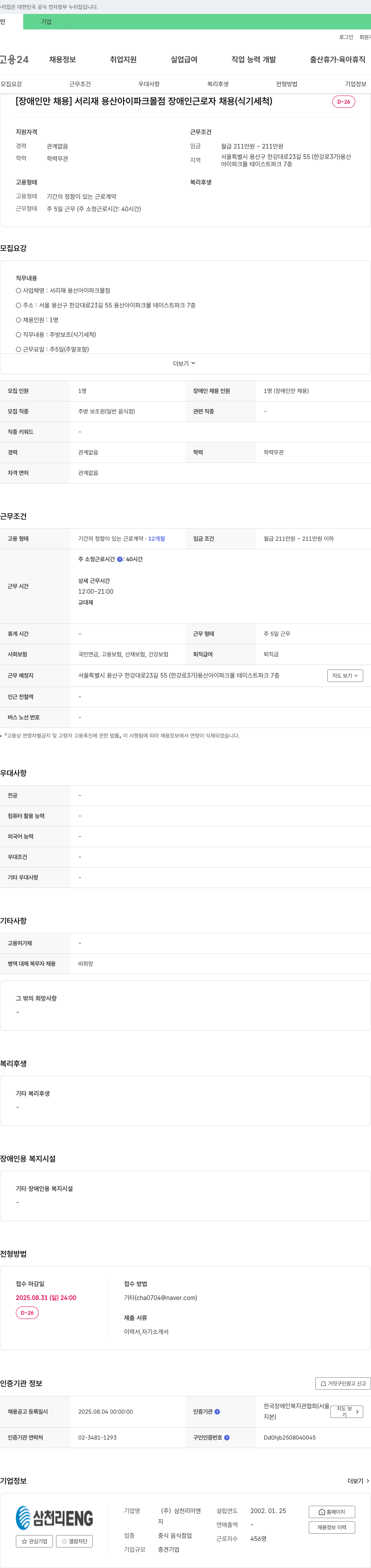Expand job description with 더보기
Image resolution: width=371 pixels, height=1568 pixels.
tap(184, 364)
